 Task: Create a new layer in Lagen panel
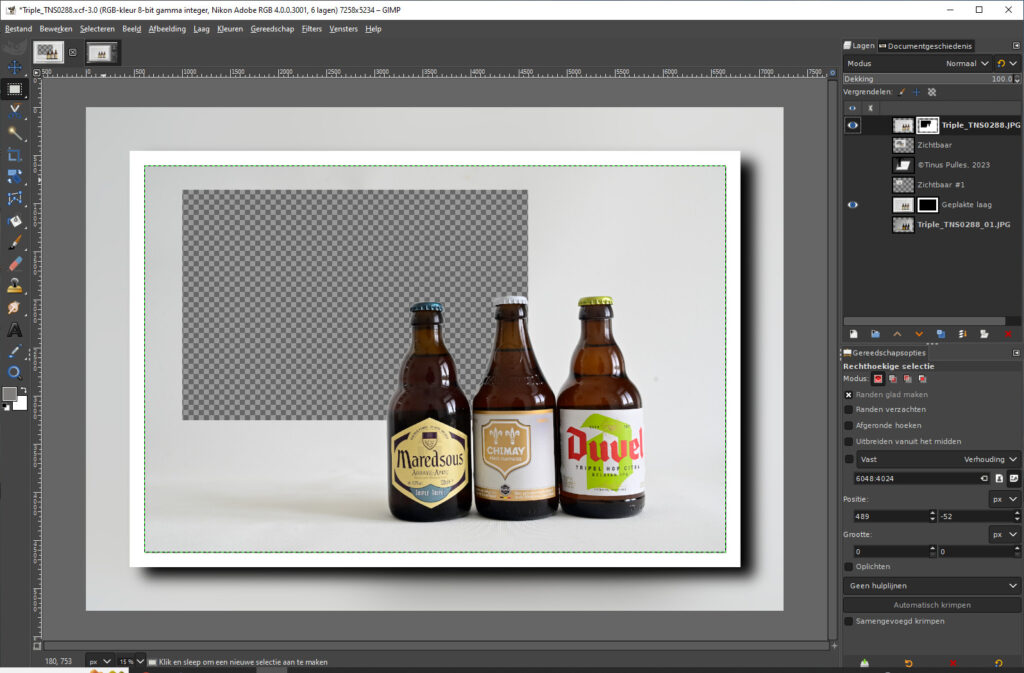[853, 334]
